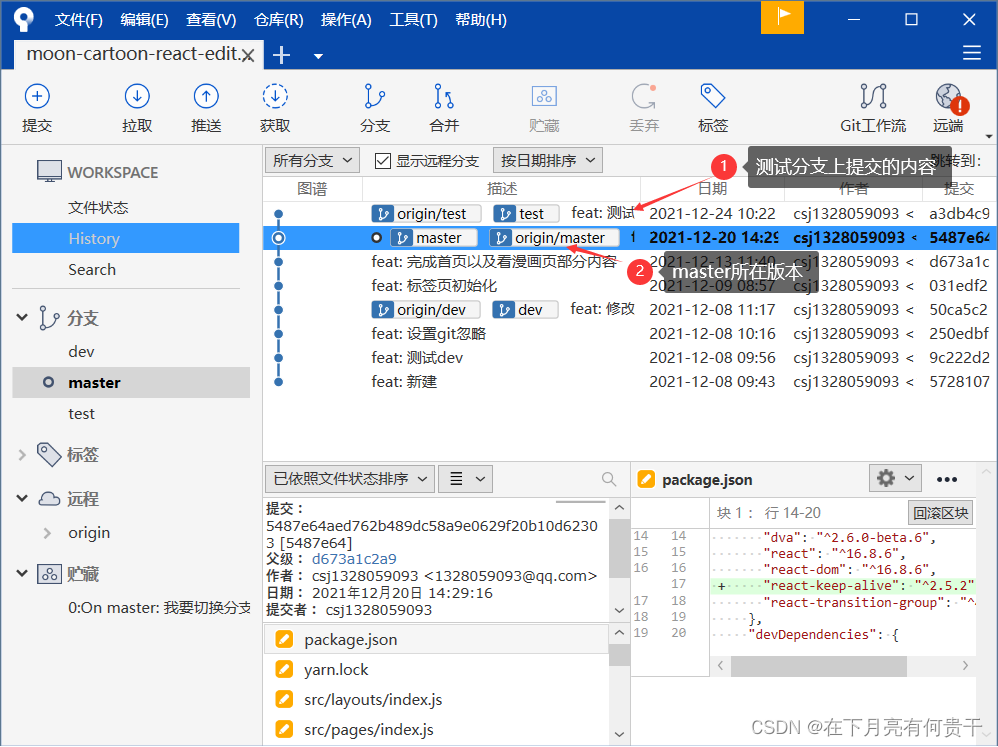The image size is (998, 747).
Task: Select commit 'feat: 新建'
Action: pyautogui.click(x=404, y=382)
